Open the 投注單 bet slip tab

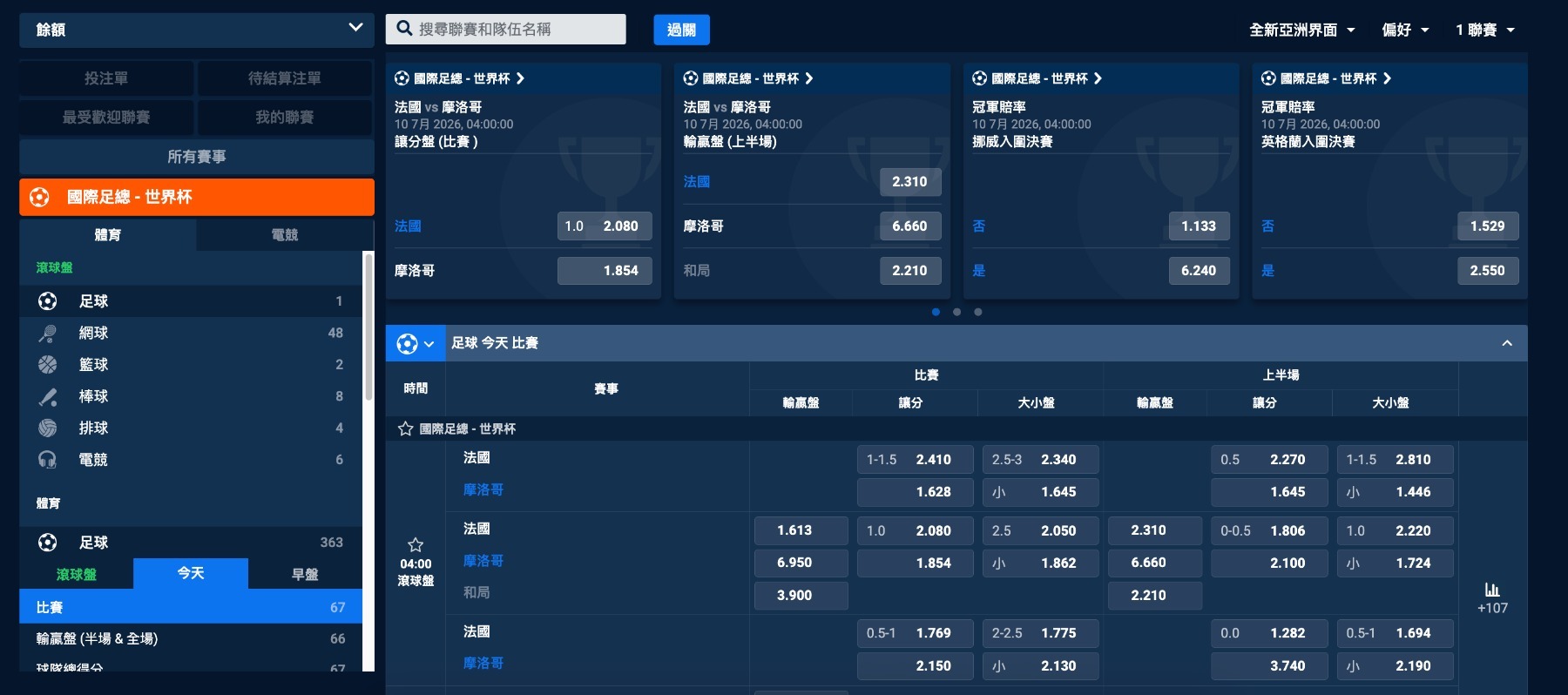106,78
